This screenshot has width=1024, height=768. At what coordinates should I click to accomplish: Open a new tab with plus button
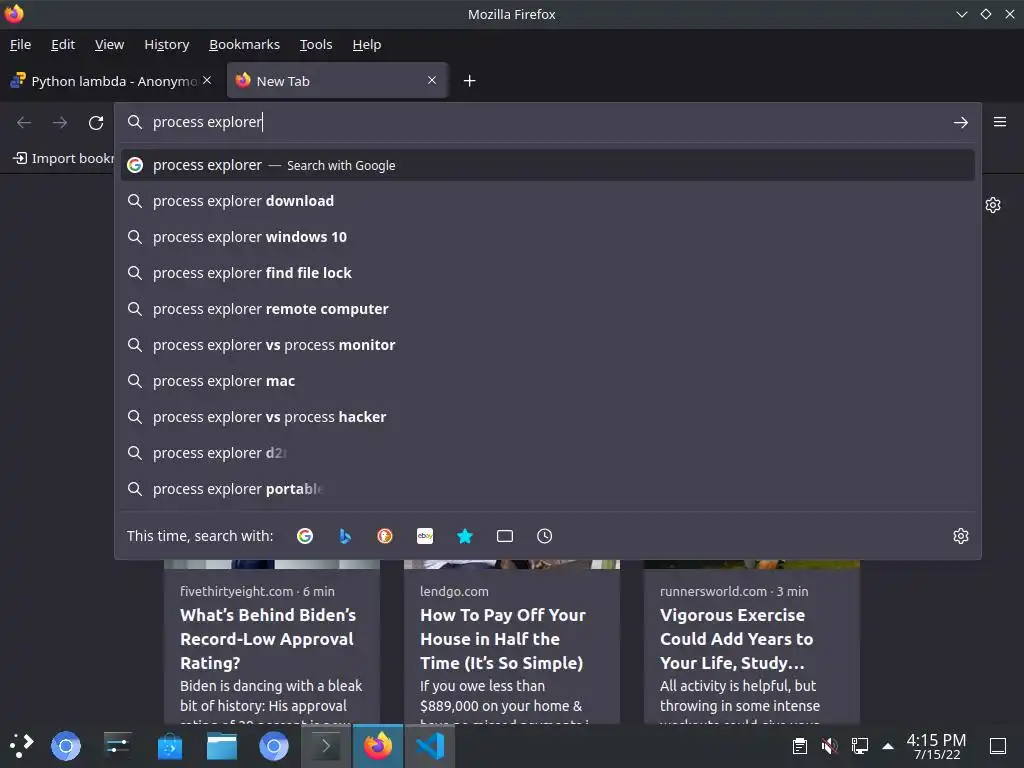coord(470,80)
